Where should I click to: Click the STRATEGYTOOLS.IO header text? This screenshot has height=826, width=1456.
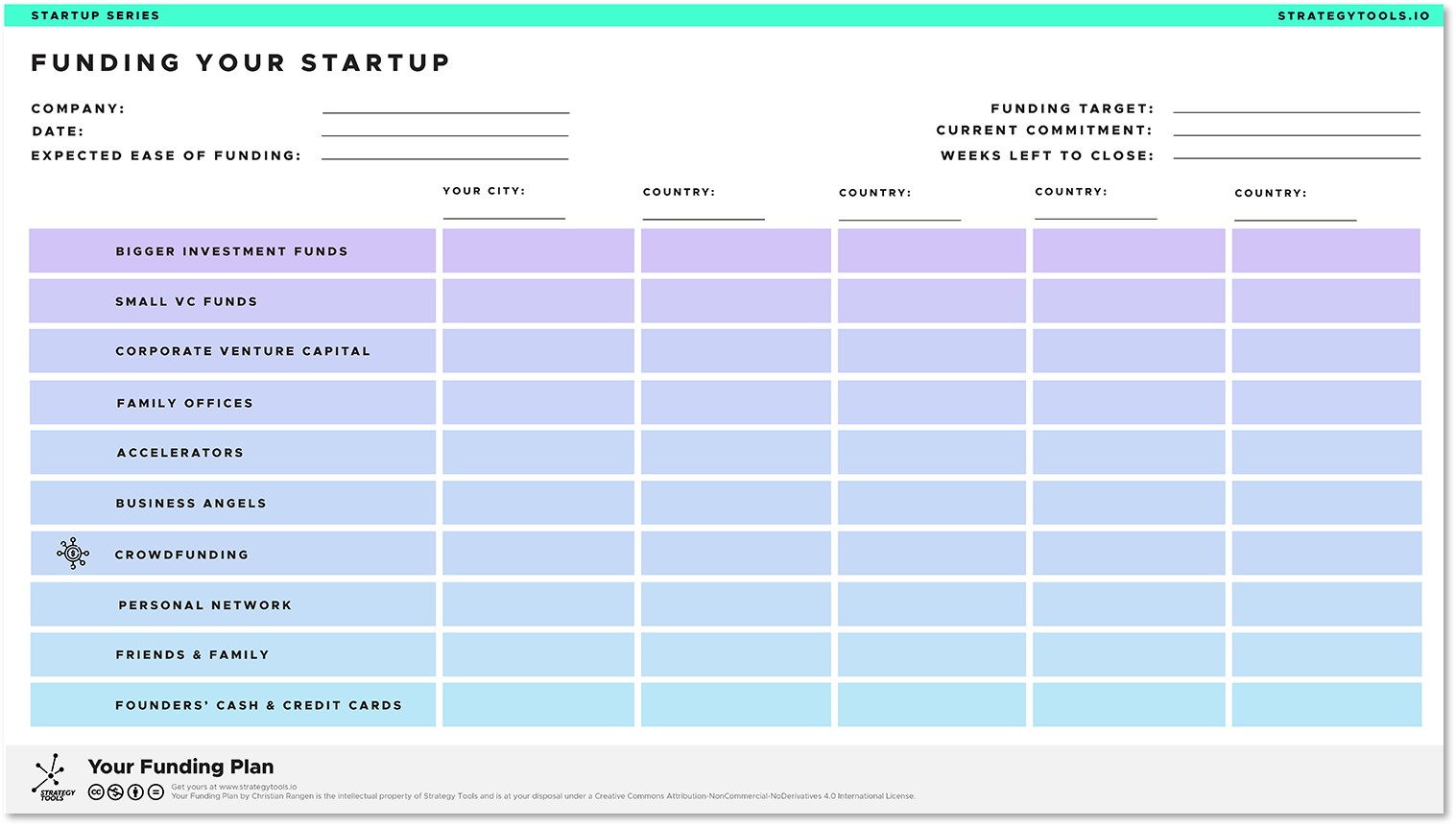pos(1353,15)
